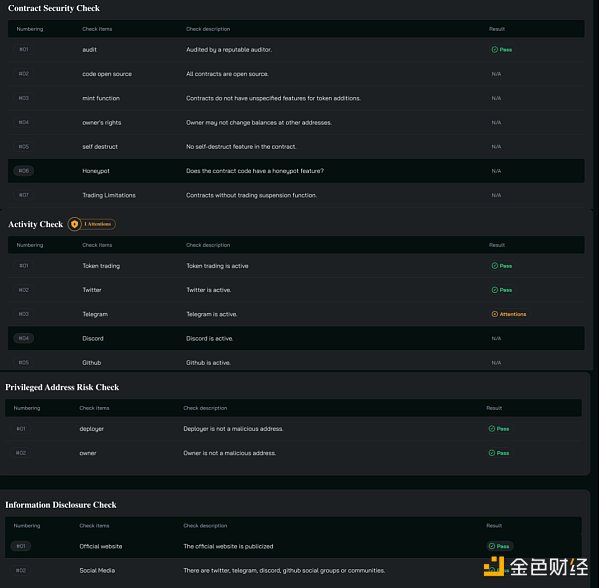Click the gold logo icon in the watermark
The image size is (600, 588).
click(494, 566)
